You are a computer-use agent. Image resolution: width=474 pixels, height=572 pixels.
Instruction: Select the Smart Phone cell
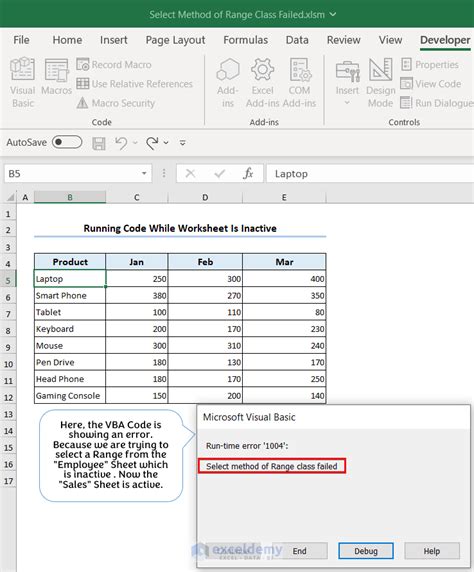coord(70,295)
